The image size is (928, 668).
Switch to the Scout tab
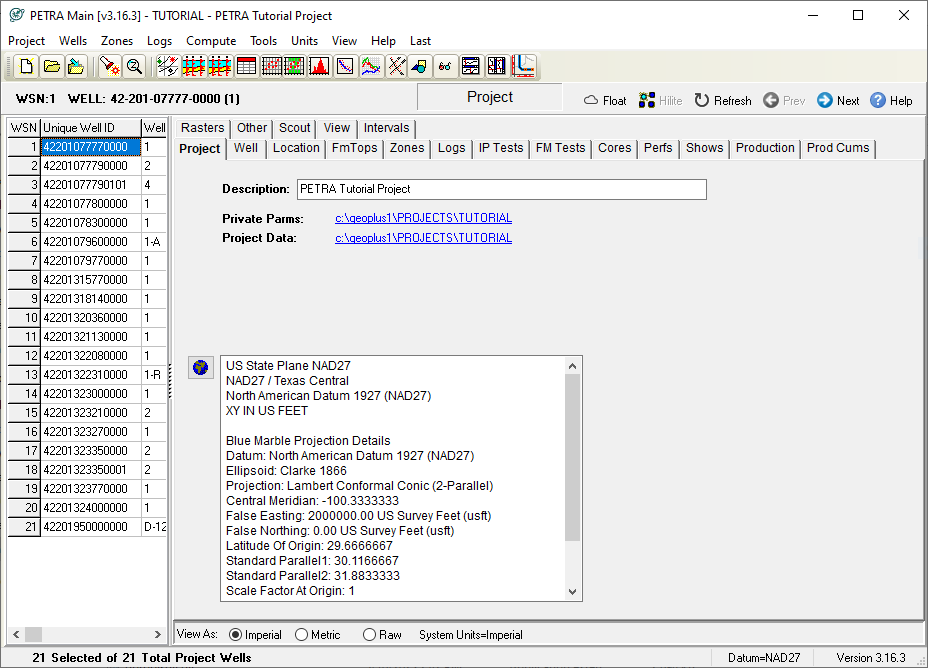pyautogui.click(x=294, y=128)
